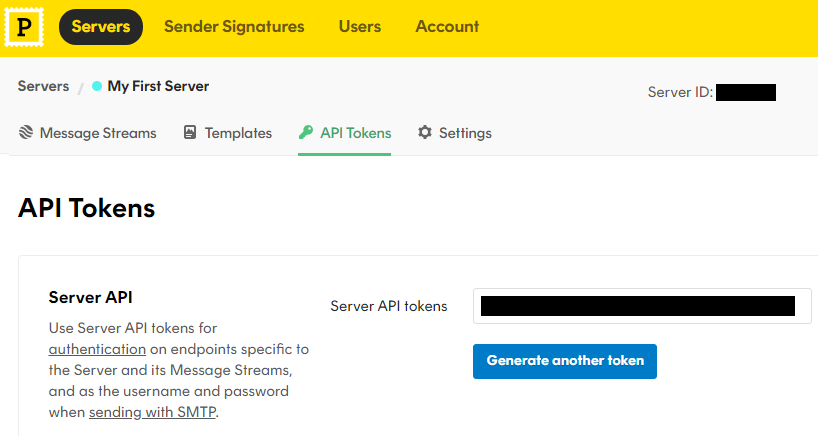Open the Servers navigation pill
This screenshot has width=818, height=436.
pos(101,27)
